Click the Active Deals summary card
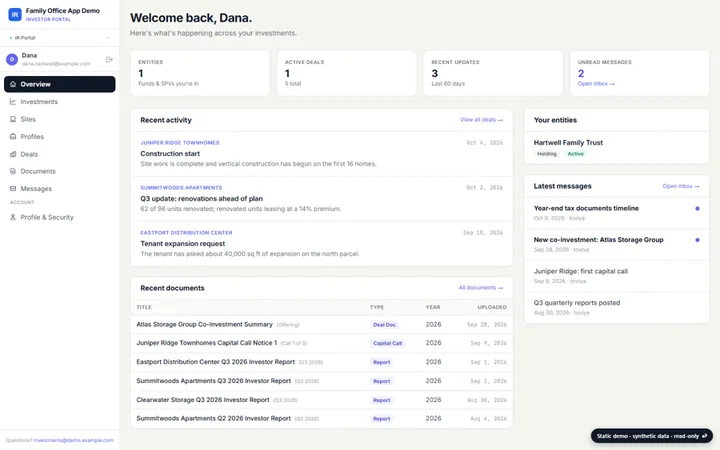This screenshot has width=720, height=450. click(x=347, y=73)
